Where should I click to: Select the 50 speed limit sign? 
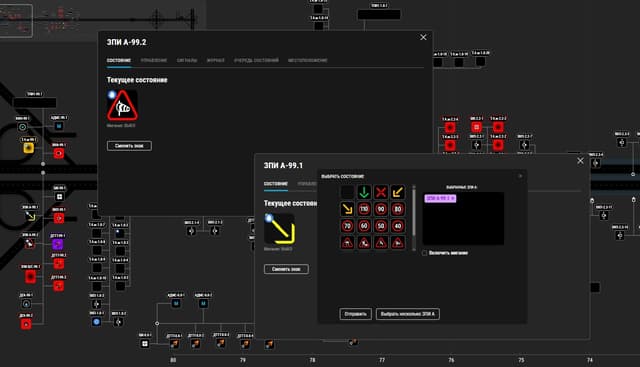coord(381,226)
